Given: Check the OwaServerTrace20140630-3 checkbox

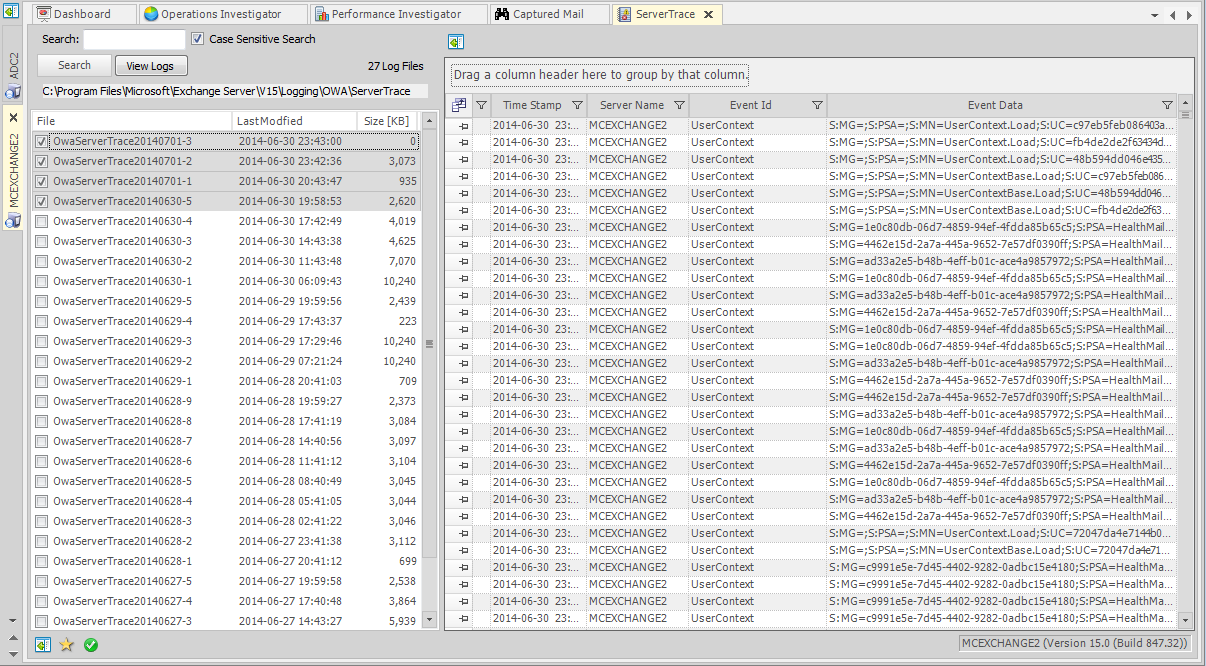Looking at the screenshot, I should pos(41,242).
